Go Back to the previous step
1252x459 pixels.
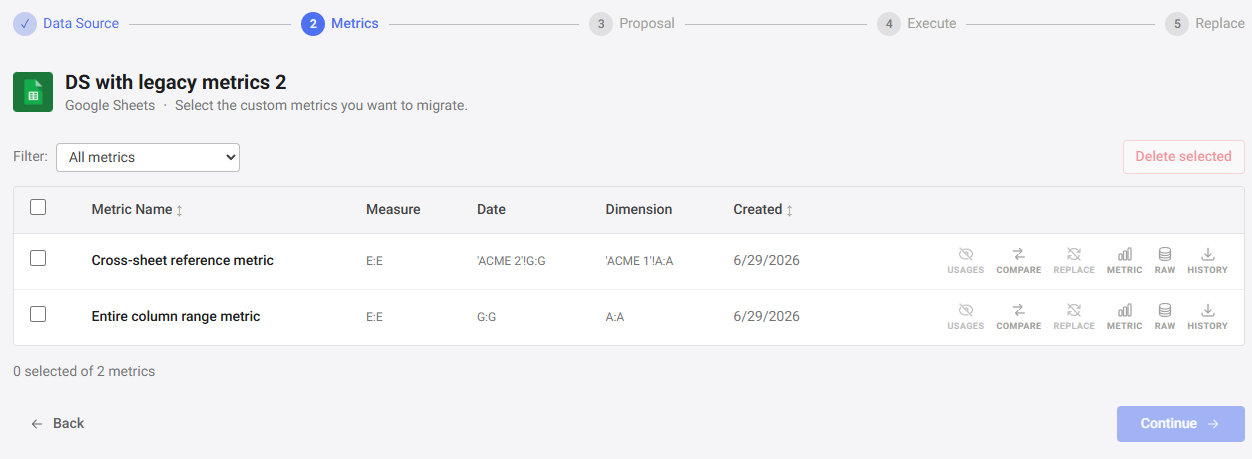click(57, 424)
